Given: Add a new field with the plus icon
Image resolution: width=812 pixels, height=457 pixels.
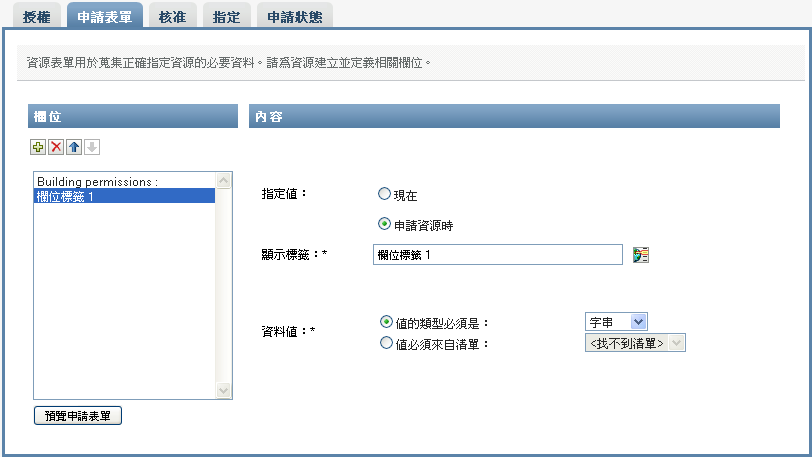Looking at the screenshot, I should (x=38, y=147).
